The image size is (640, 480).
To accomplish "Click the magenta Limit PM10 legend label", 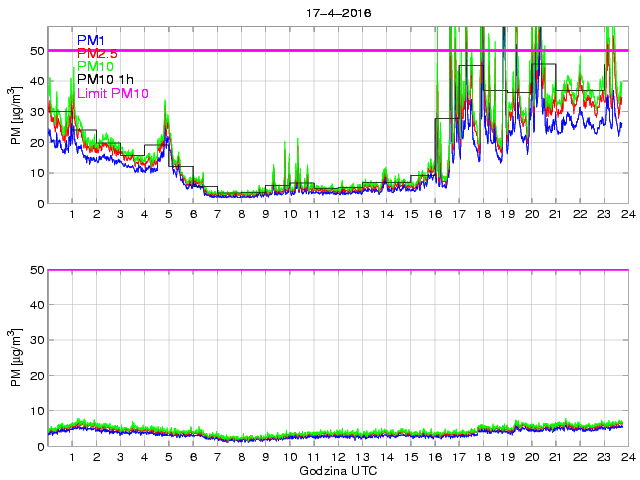I will tap(112, 93).
